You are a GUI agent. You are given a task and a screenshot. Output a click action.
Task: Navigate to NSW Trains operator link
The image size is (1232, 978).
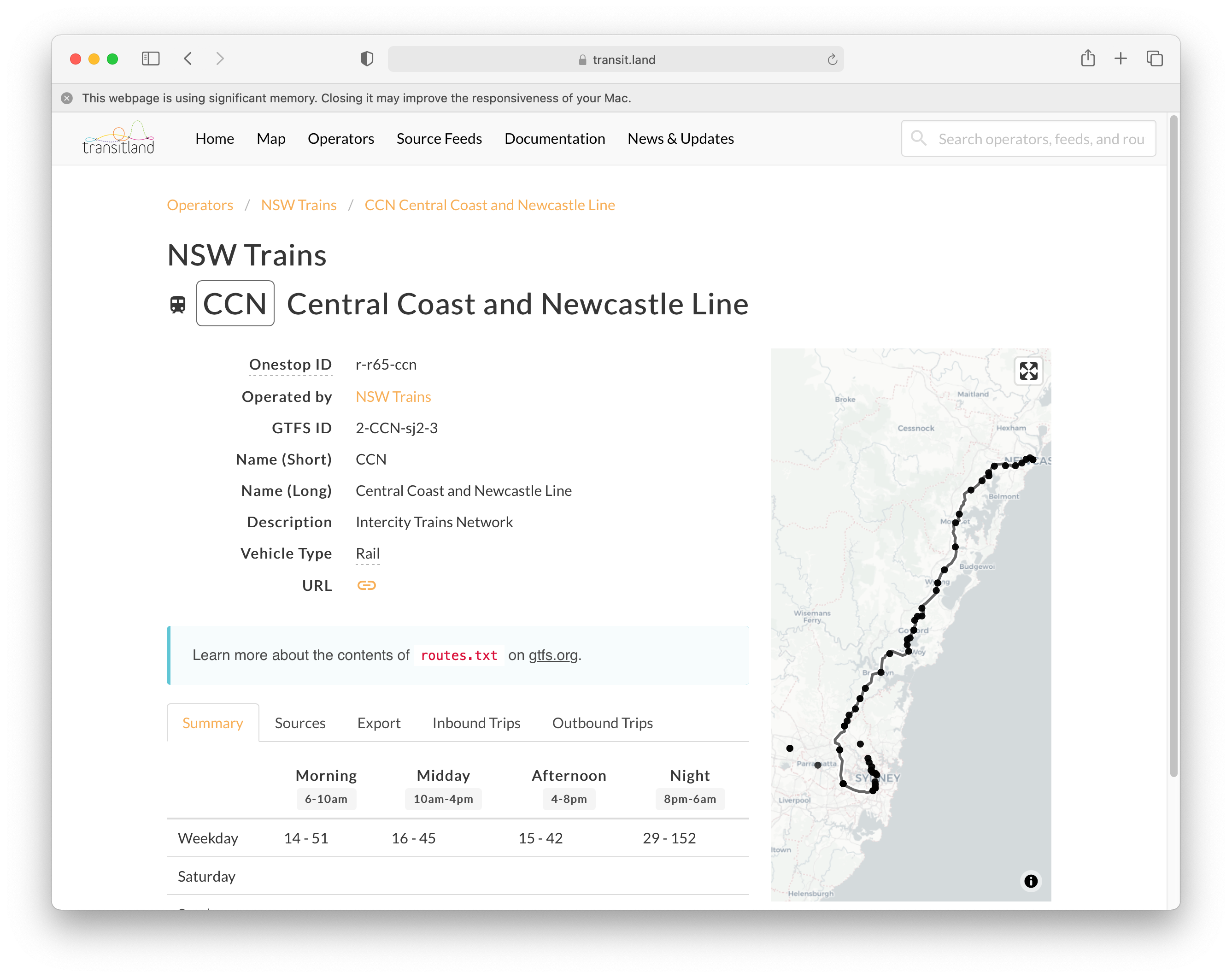tap(393, 396)
